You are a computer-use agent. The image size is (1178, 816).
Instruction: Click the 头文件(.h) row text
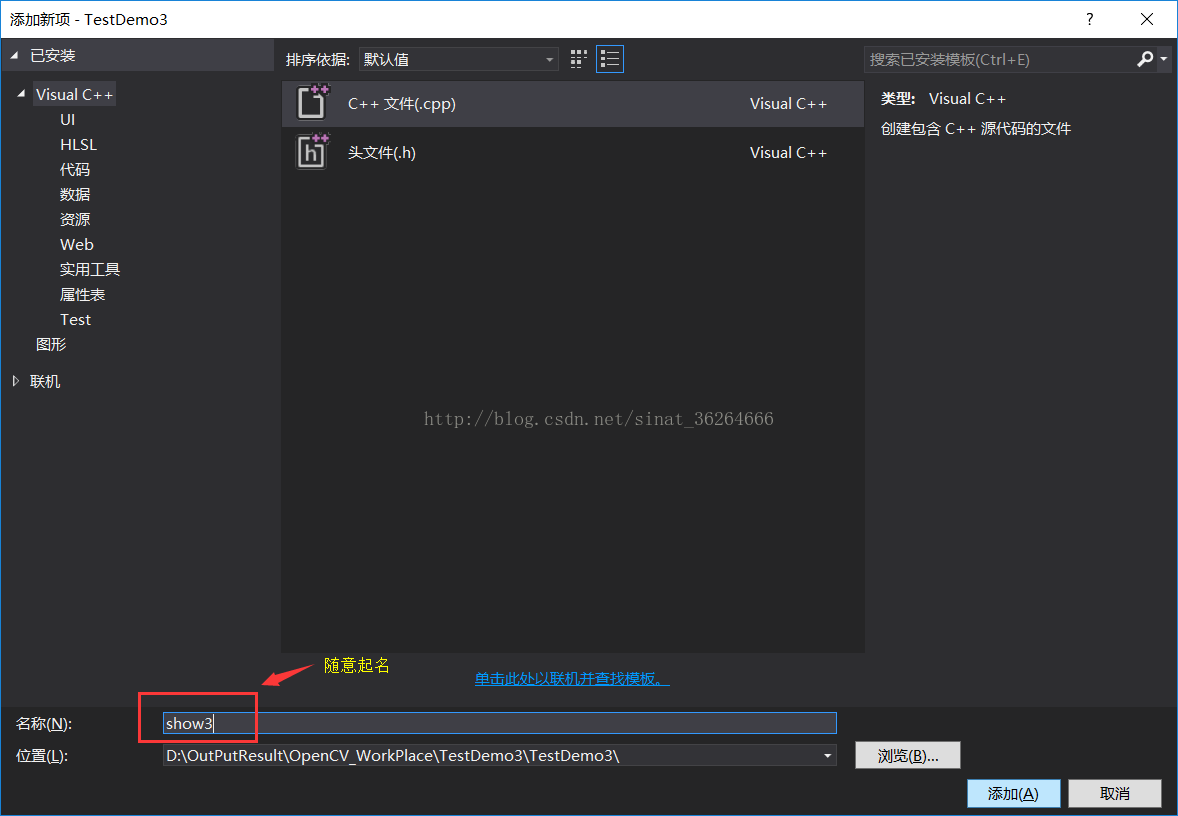click(x=382, y=153)
